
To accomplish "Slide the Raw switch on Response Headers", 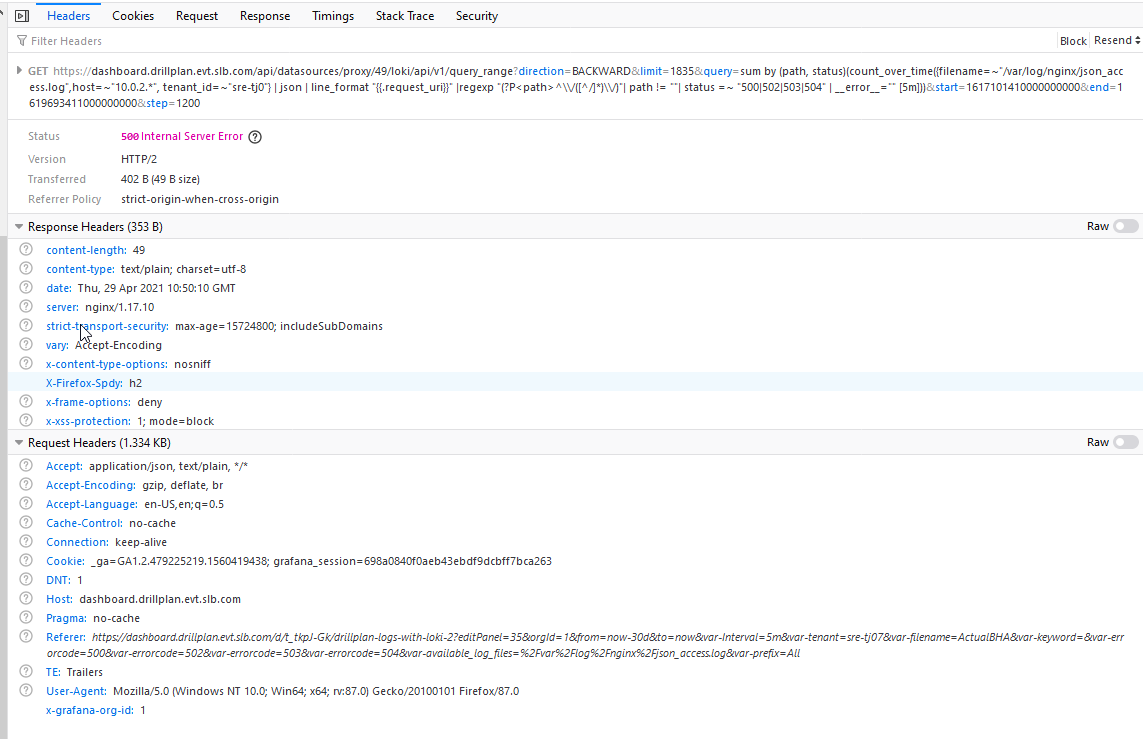I will click(1124, 226).
